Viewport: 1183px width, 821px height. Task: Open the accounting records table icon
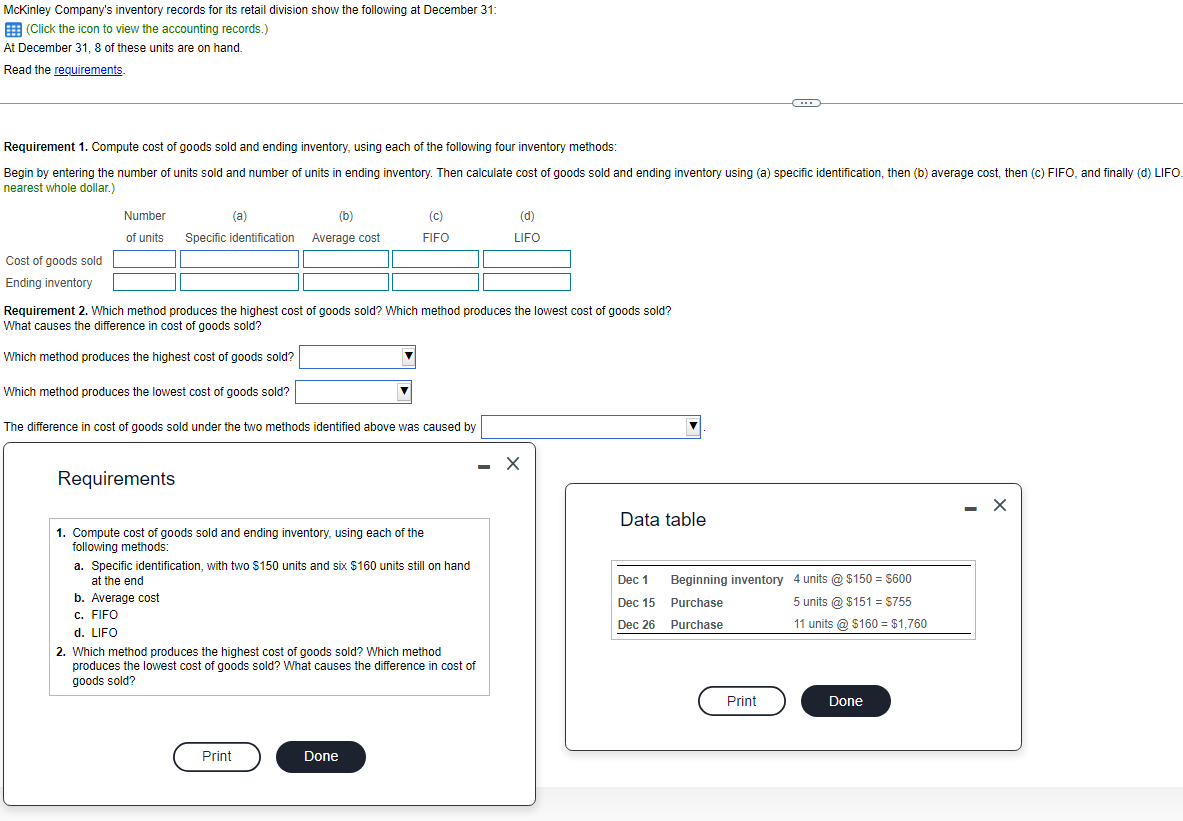[13, 29]
